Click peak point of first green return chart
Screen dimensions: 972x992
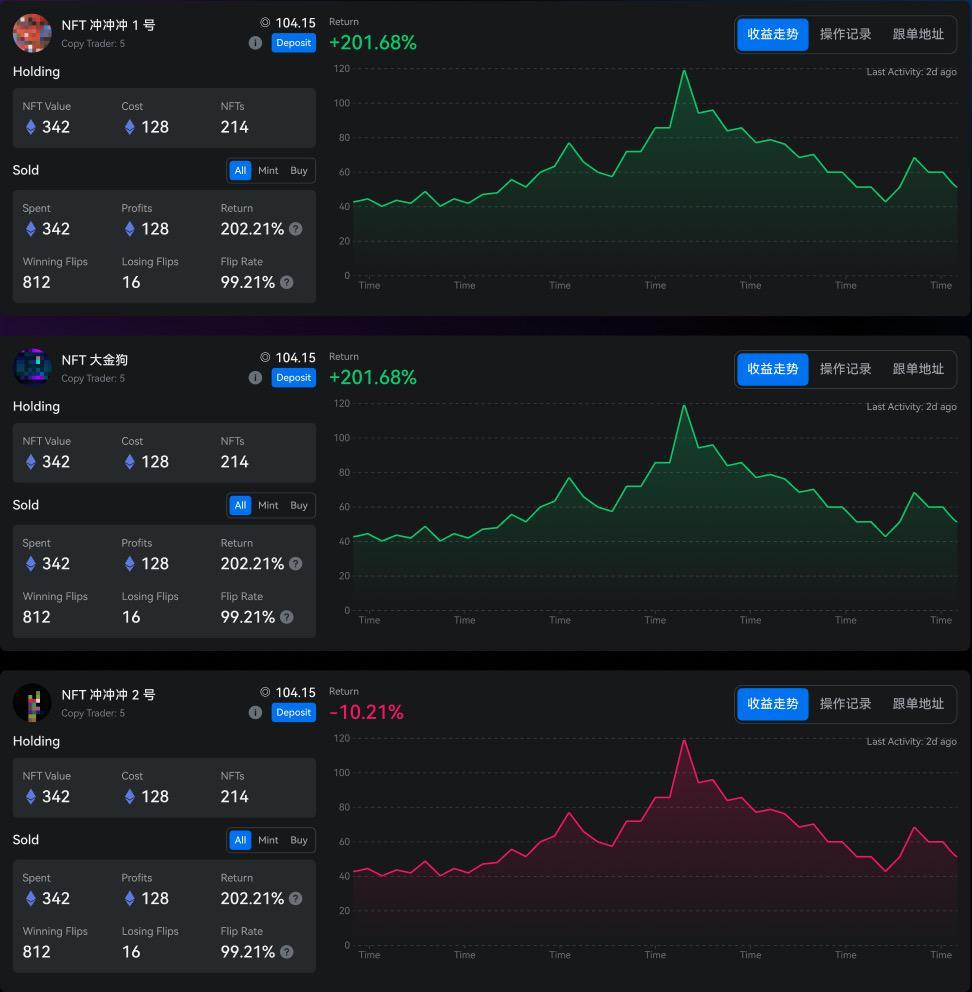click(685, 71)
